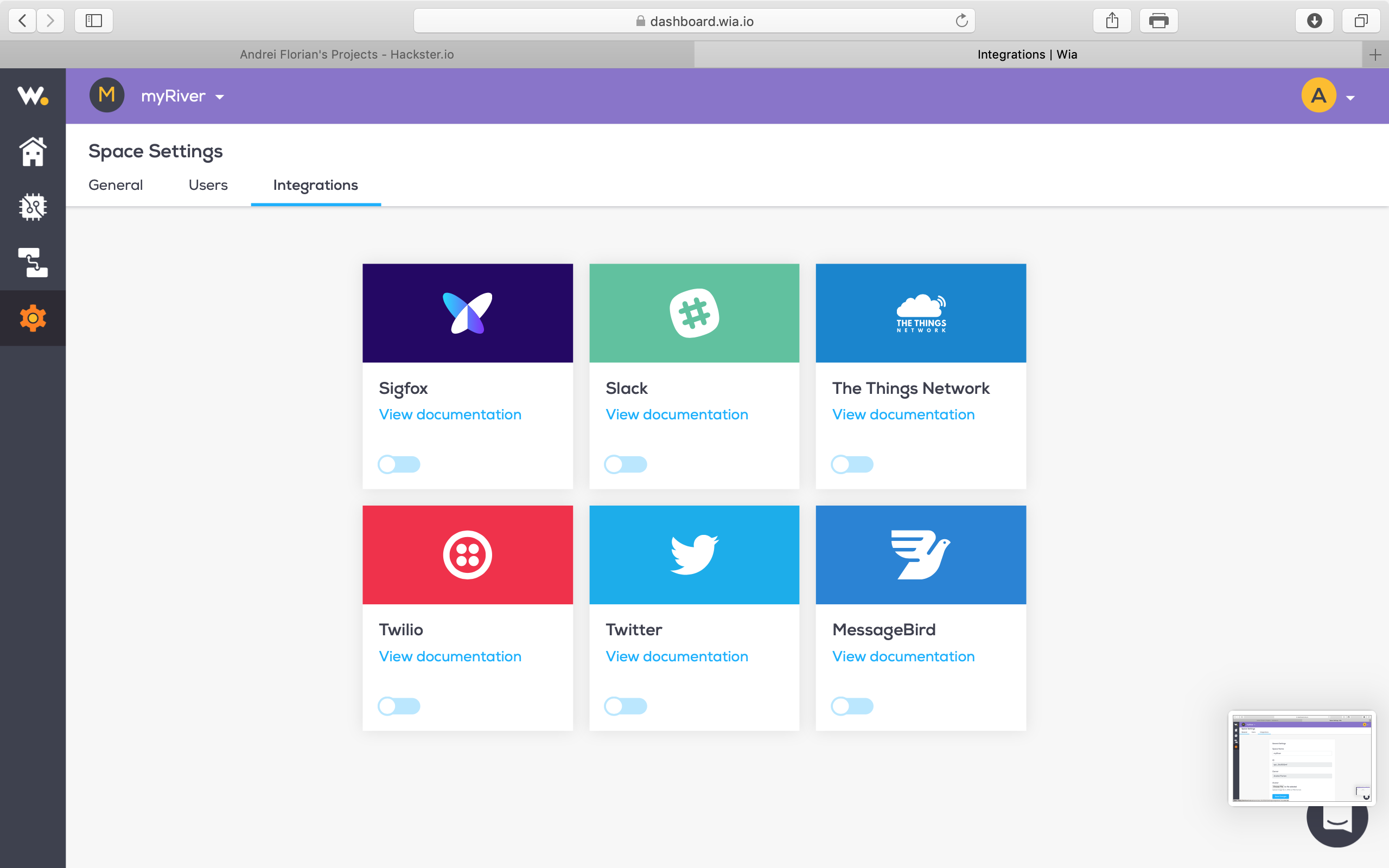Open the Home icon in sidebar
This screenshot has width=1389, height=868.
click(33, 152)
